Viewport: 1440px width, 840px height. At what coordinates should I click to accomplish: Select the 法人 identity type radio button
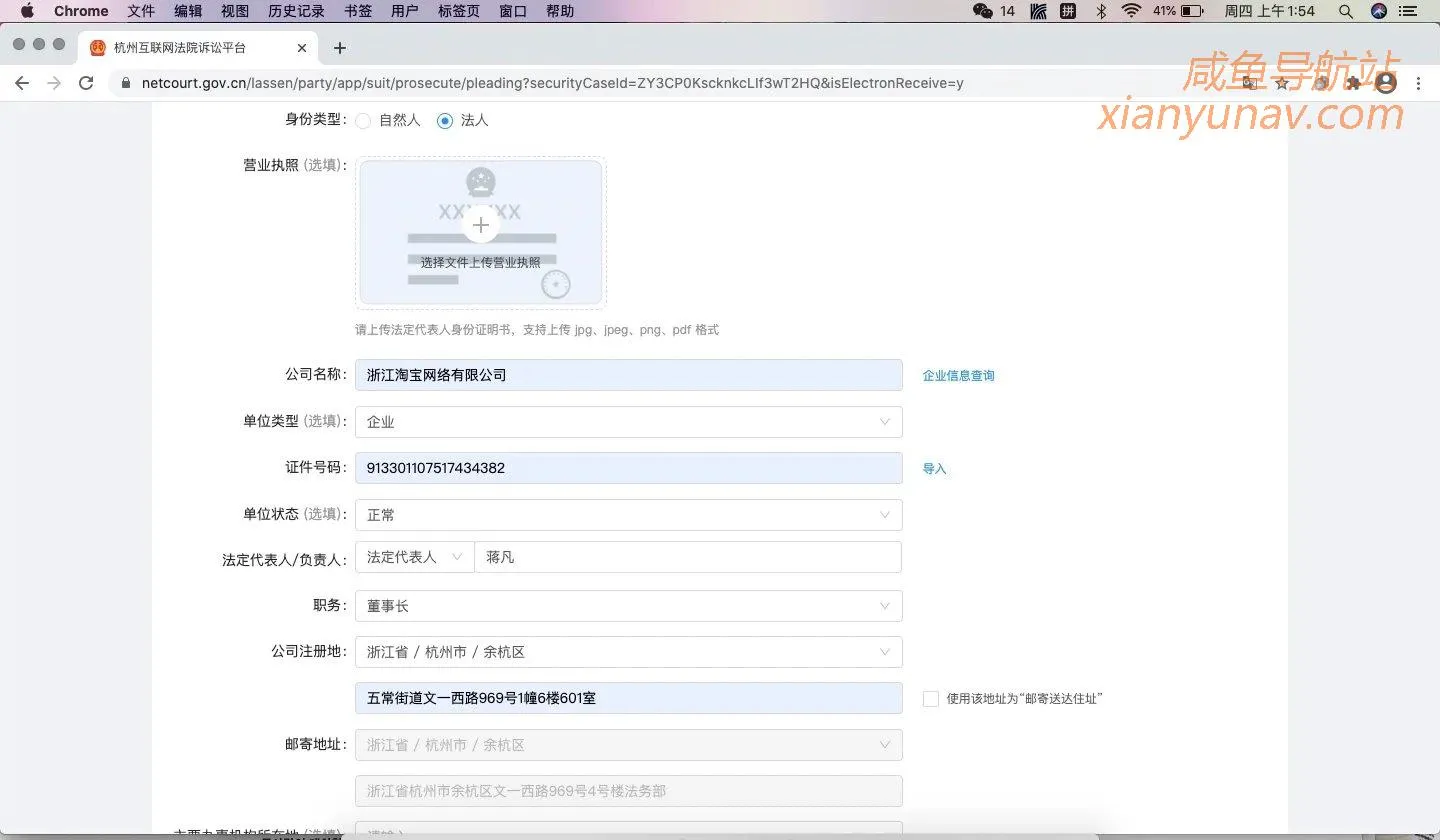click(x=444, y=120)
